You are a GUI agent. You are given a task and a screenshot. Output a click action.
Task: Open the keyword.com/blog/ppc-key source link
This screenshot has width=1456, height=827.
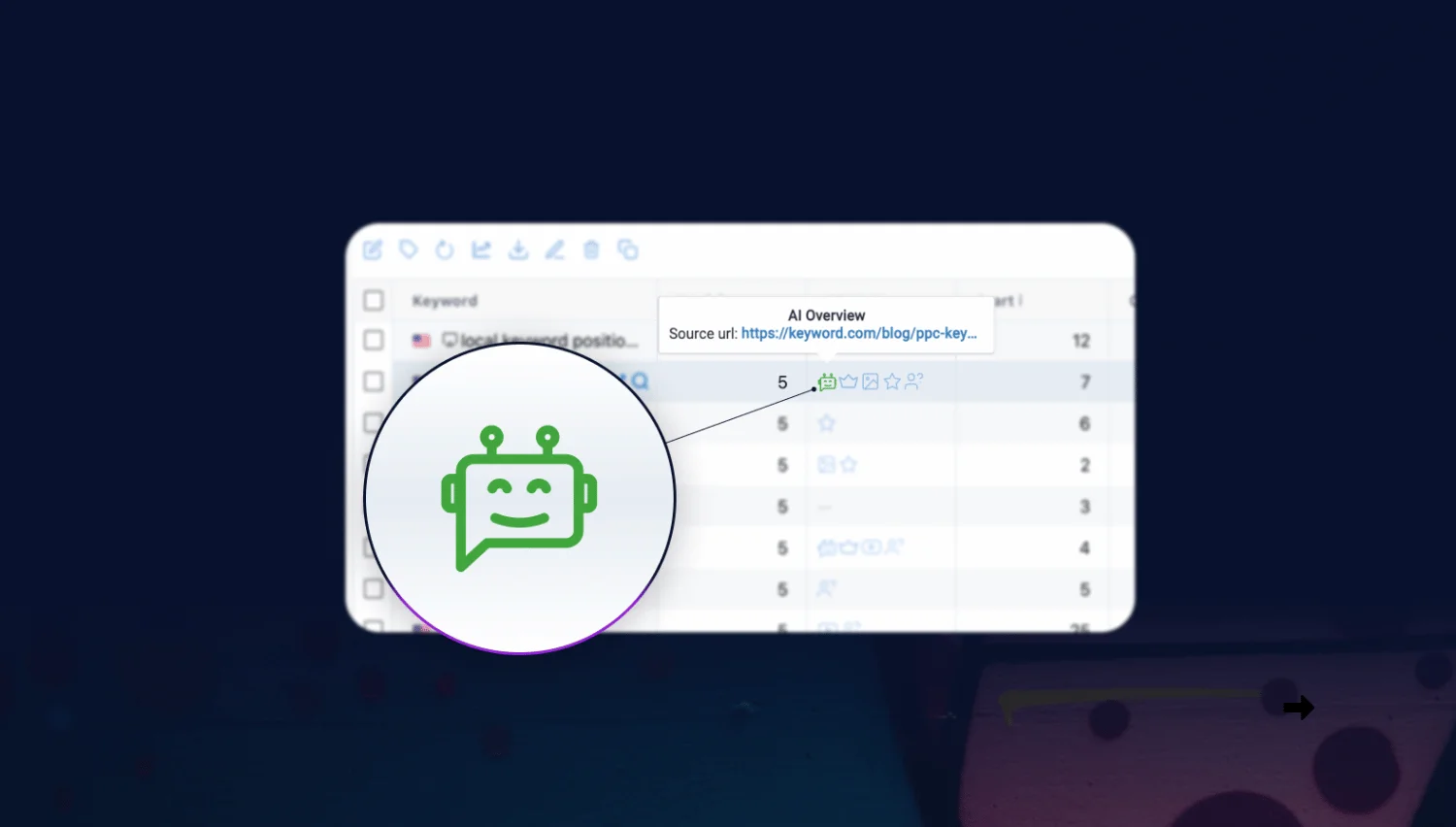859,333
